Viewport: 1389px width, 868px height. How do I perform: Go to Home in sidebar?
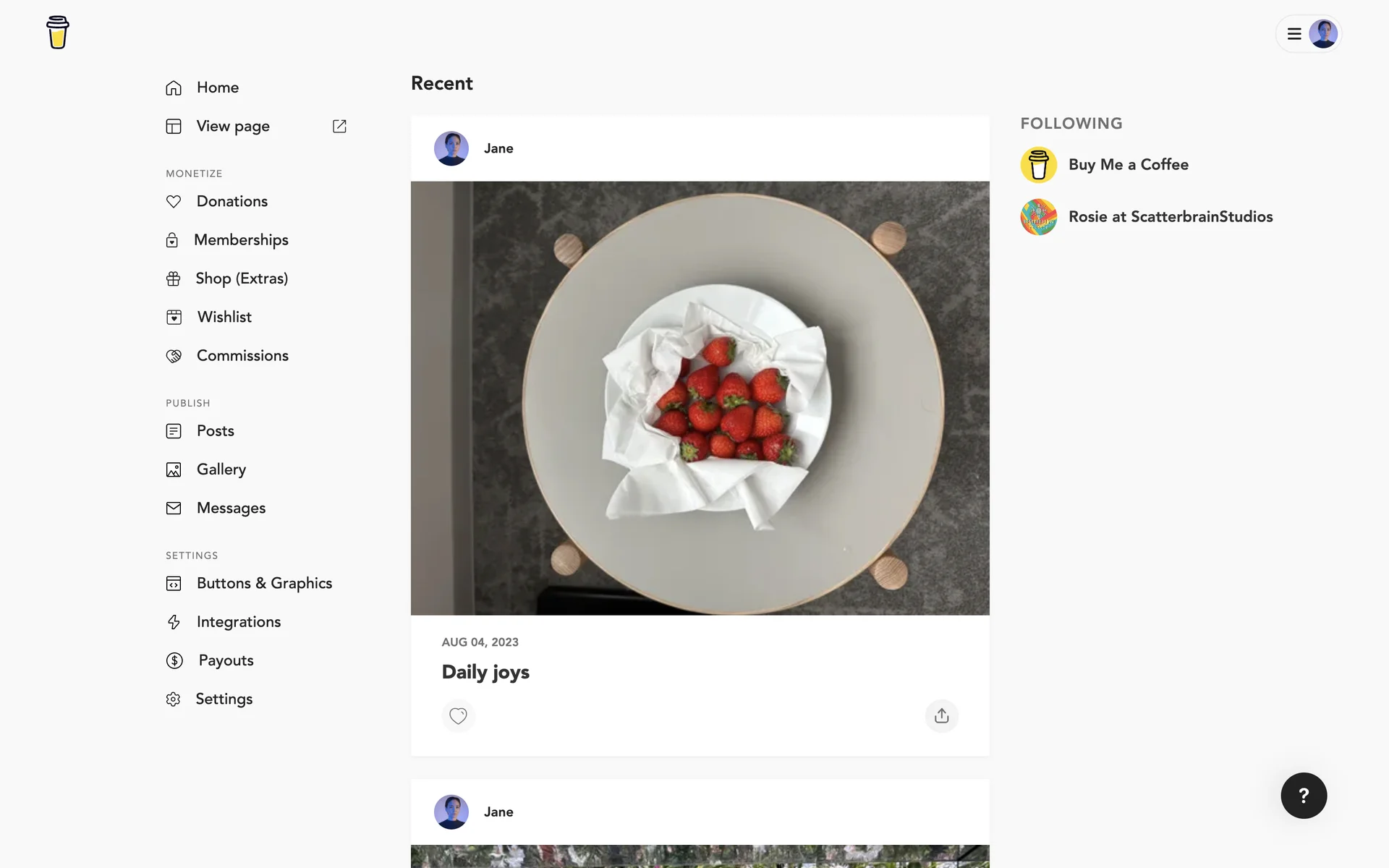click(217, 88)
